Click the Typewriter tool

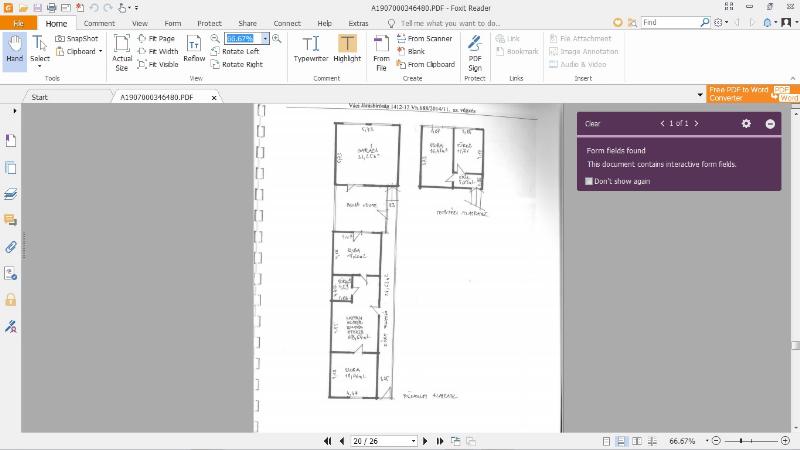[311, 49]
